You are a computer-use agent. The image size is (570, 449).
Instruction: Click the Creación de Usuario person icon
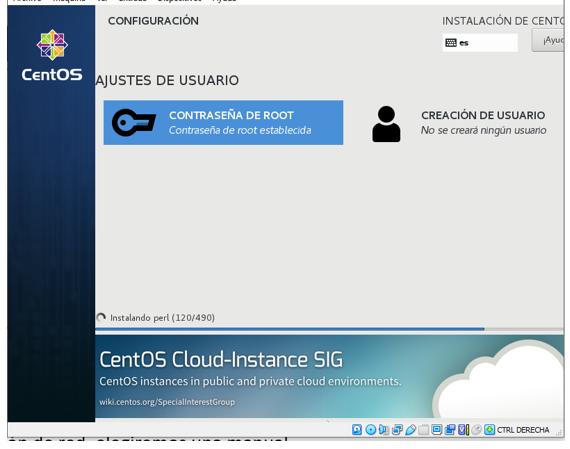tap(386, 124)
